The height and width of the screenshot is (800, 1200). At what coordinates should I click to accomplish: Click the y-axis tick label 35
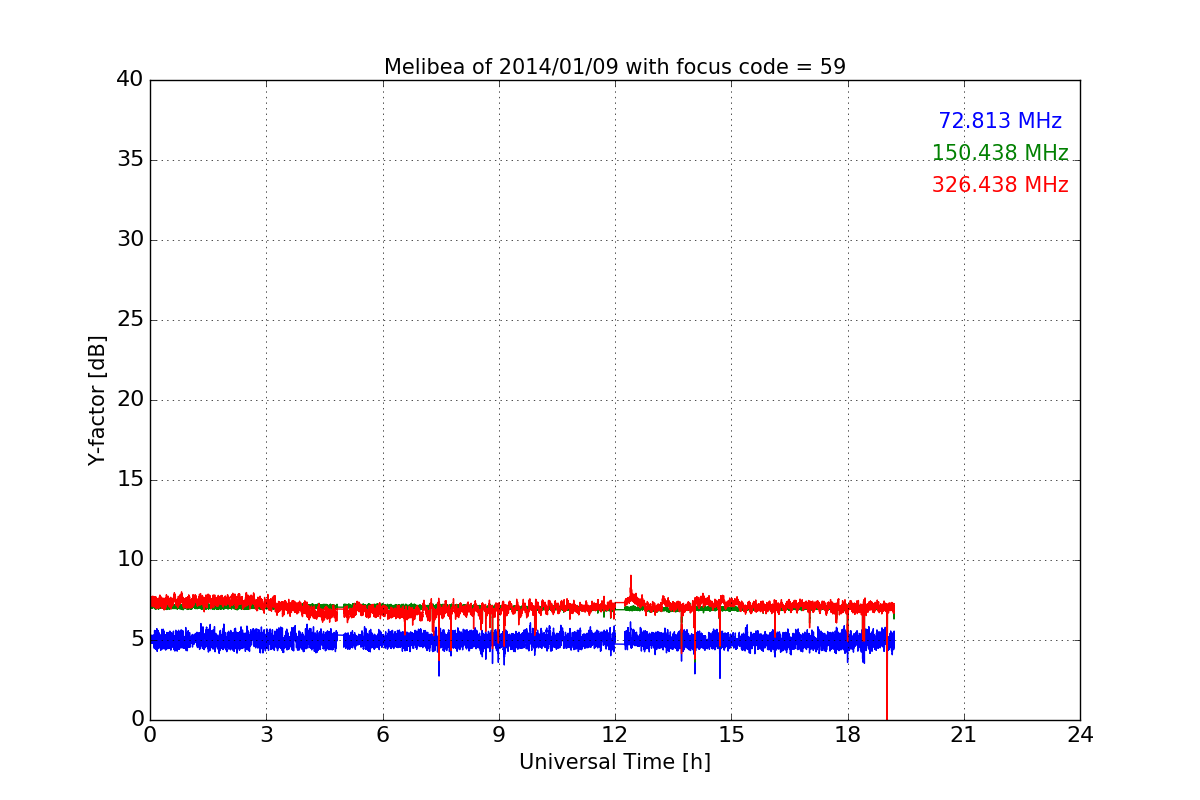coord(130,160)
